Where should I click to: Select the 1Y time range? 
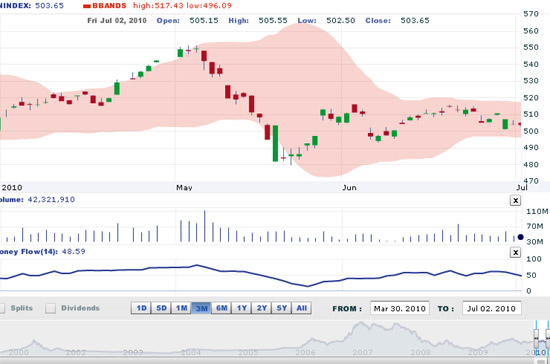[x=242, y=308]
